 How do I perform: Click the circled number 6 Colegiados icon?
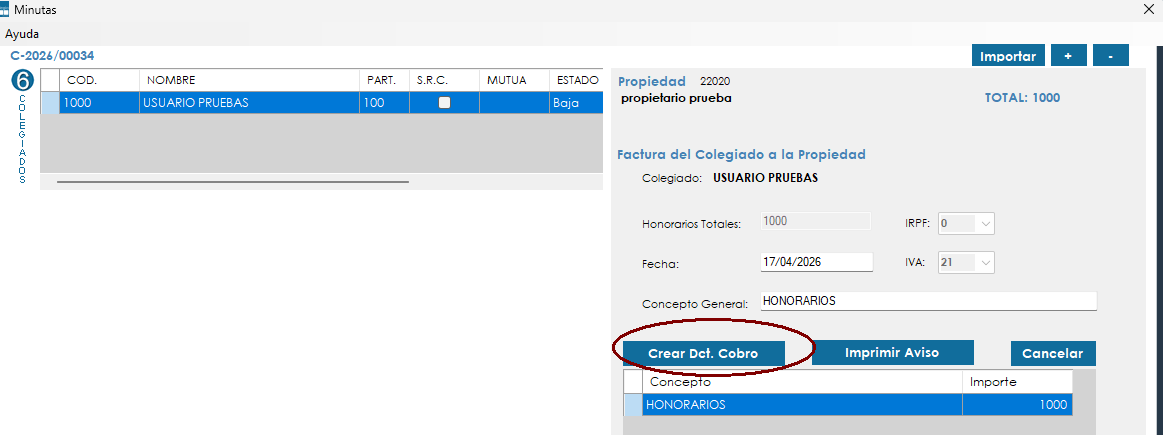point(22,81)
